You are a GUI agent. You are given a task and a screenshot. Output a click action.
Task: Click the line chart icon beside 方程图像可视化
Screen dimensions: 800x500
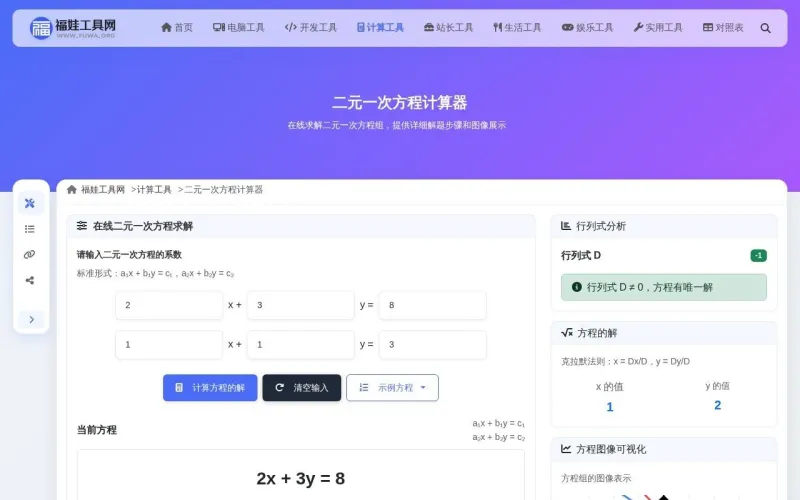pyautogui.click(x=566, y=449)
